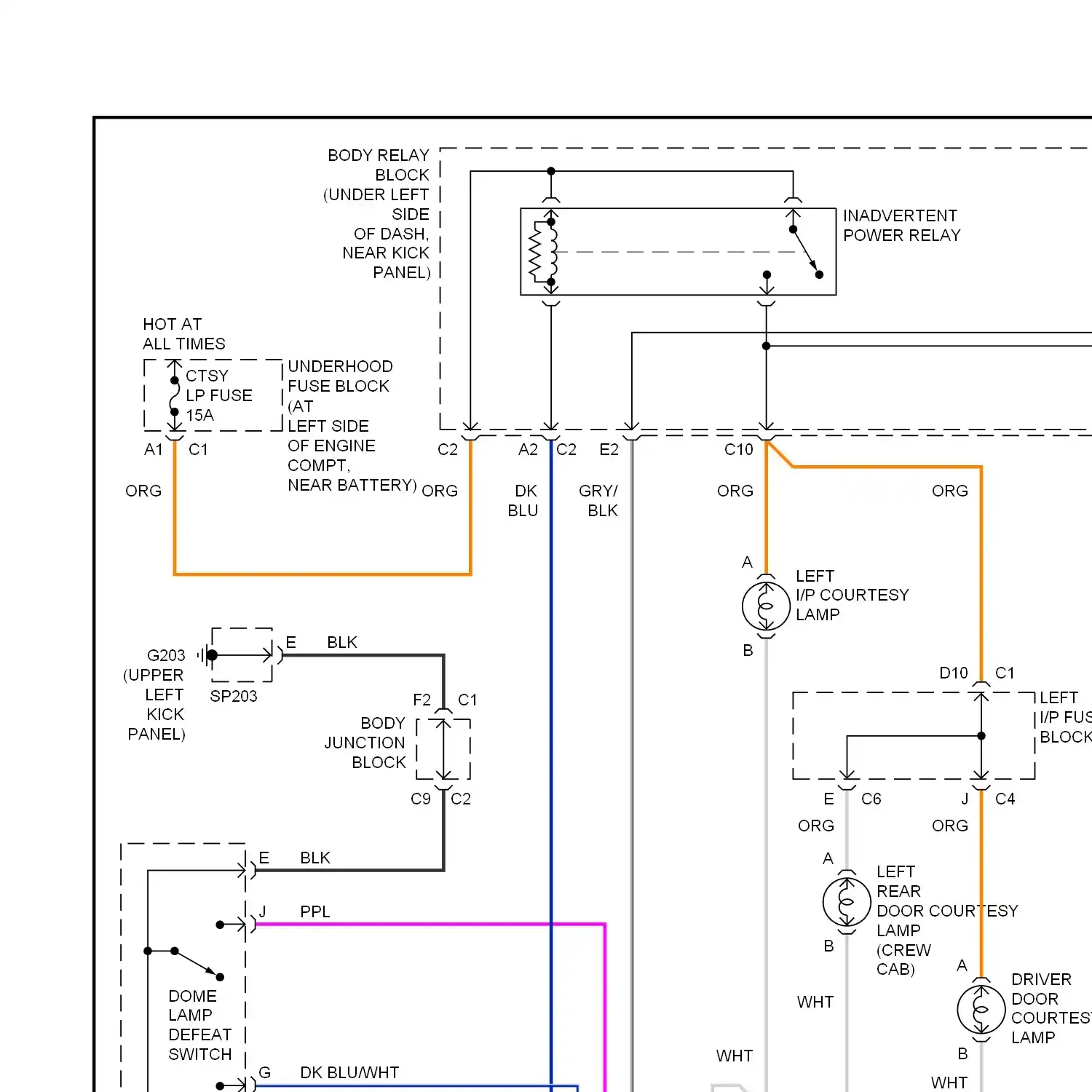This screenshot has height=1092, width=1092.
Task: Click the ORG label under terminal E C6
Action: pos(816,826)
